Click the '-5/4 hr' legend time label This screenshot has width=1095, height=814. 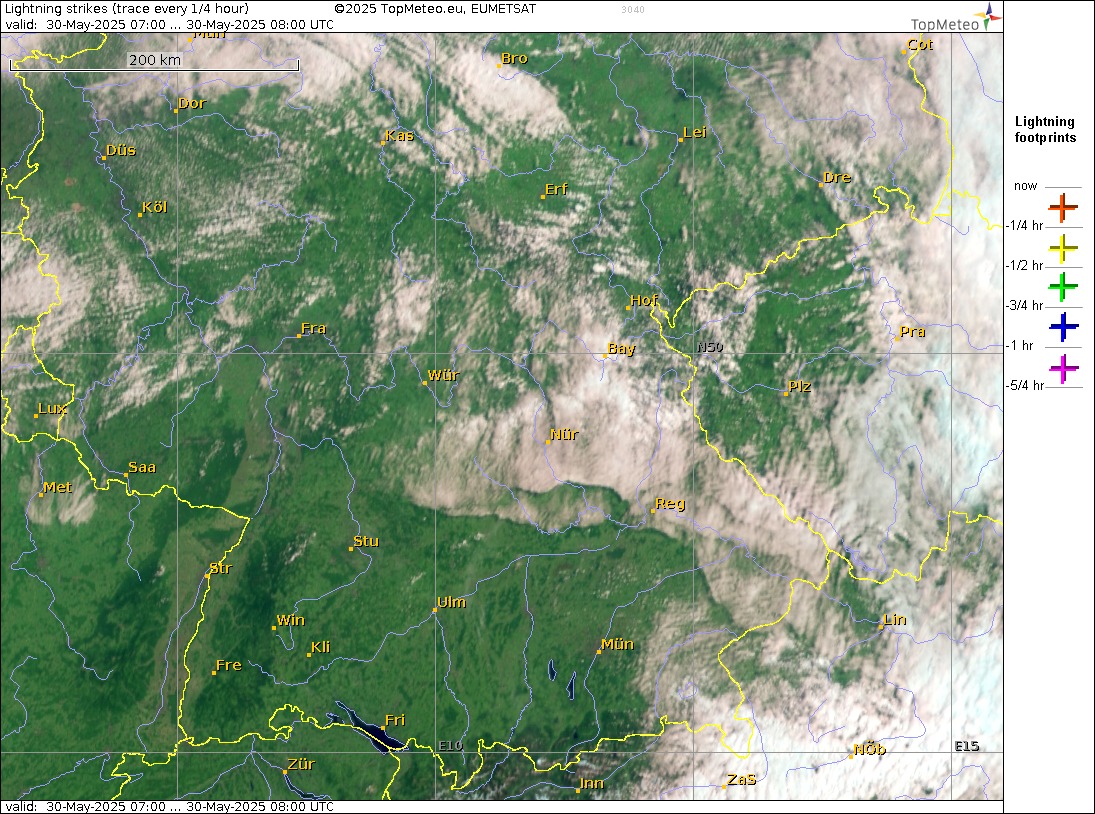[x=1024, y=385]
